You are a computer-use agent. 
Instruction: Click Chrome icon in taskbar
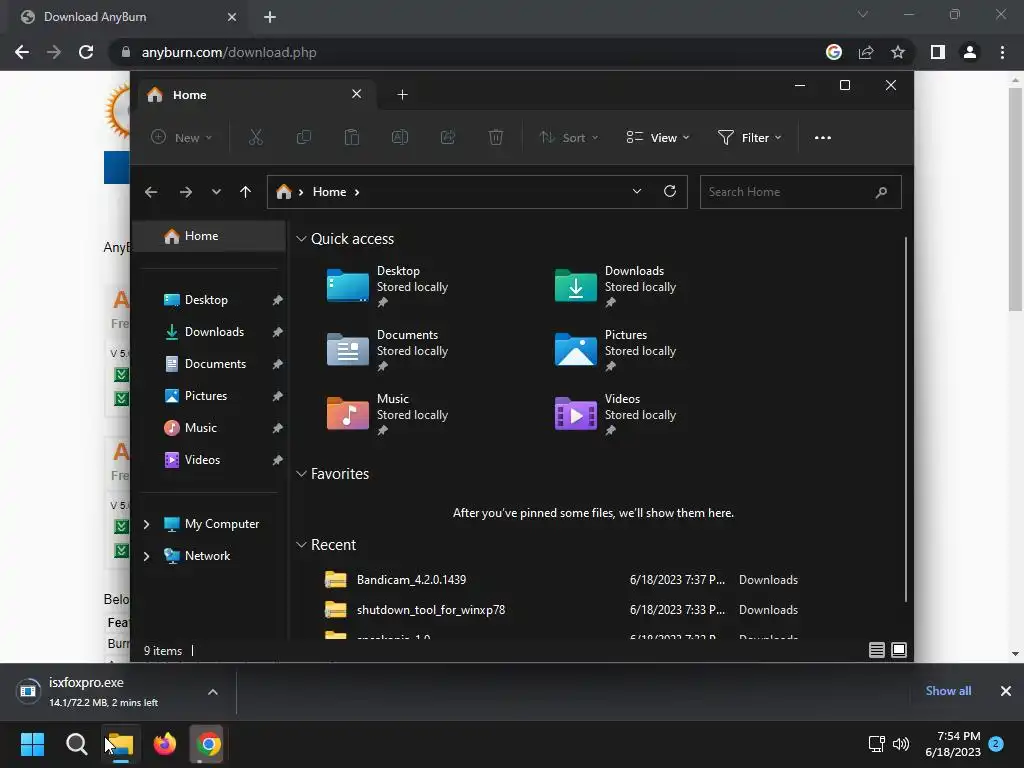(x=208, y=744)
